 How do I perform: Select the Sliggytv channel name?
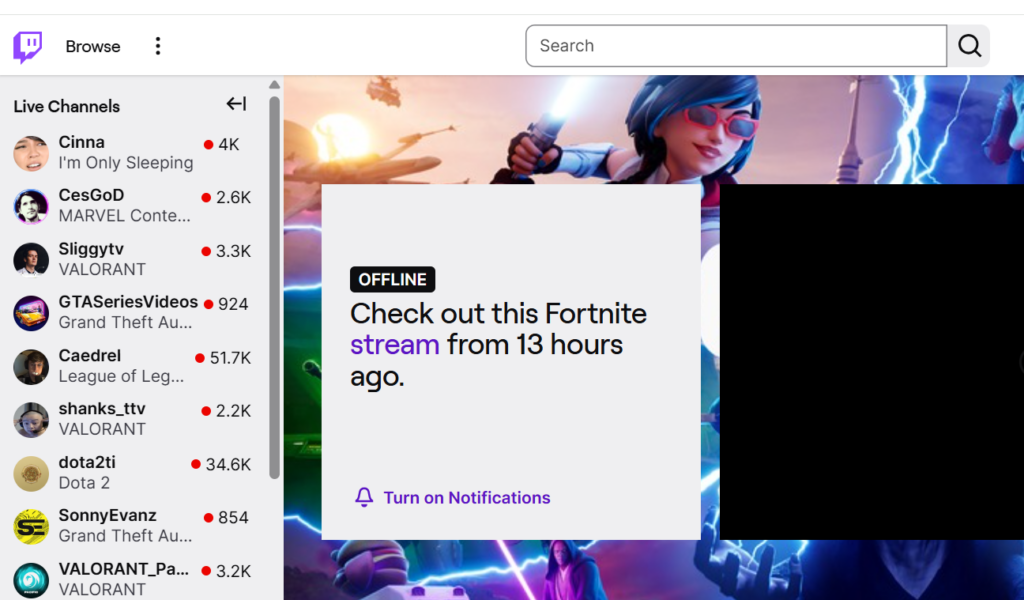91,249
